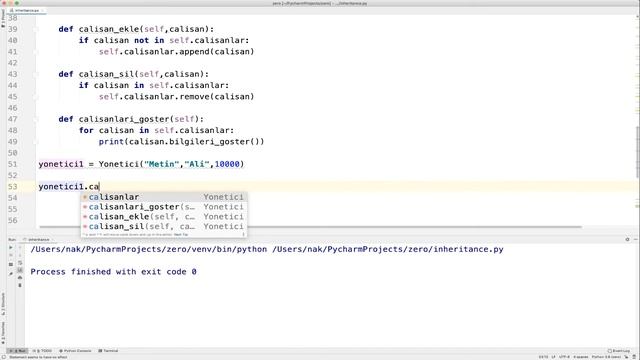Screen dimensions: 640x360
Task: Fold calisan_sil method at line 43
Action: point(36,74)
